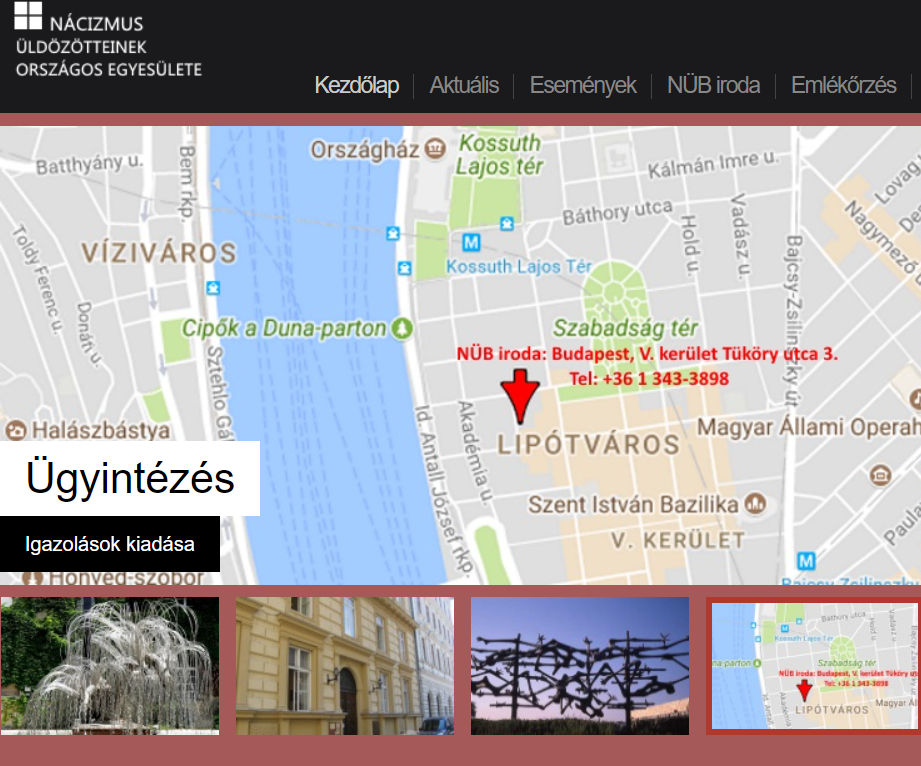Show the barbed wire sculpture thumbnail slide

click(580, 666)
